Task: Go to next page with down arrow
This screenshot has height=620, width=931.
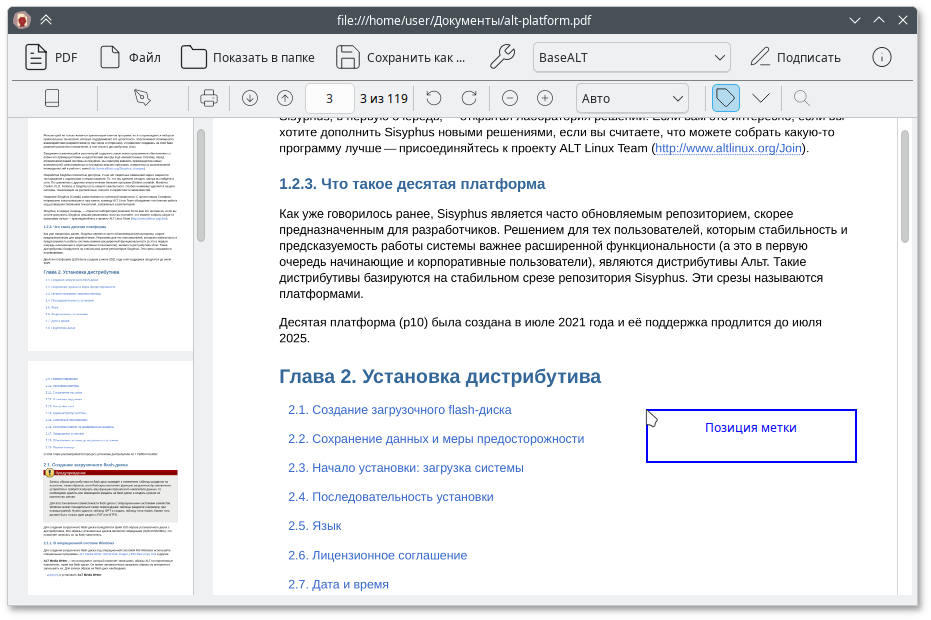Action: coord(250,98)
